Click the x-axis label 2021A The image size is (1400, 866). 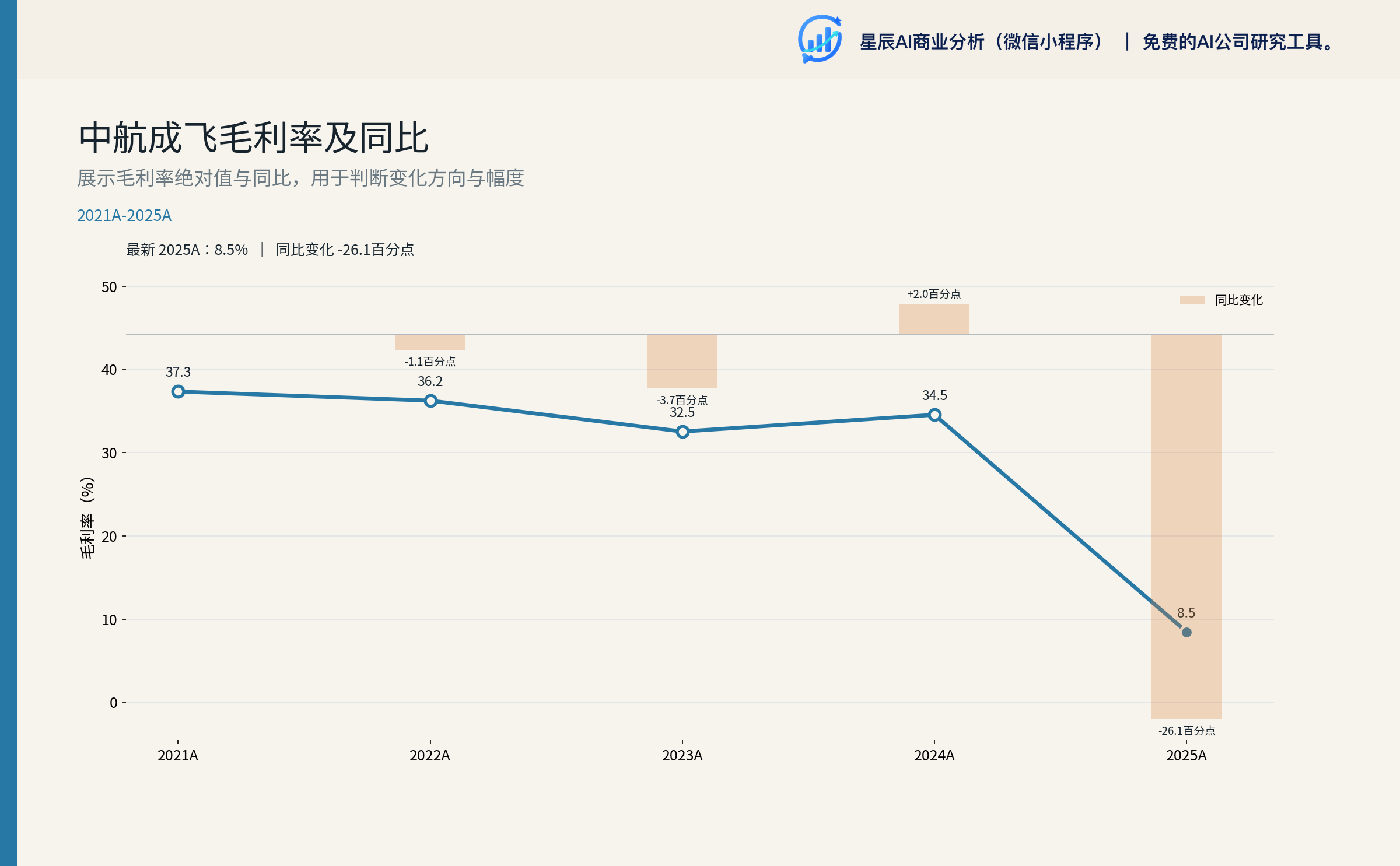[x=178, y=756]
